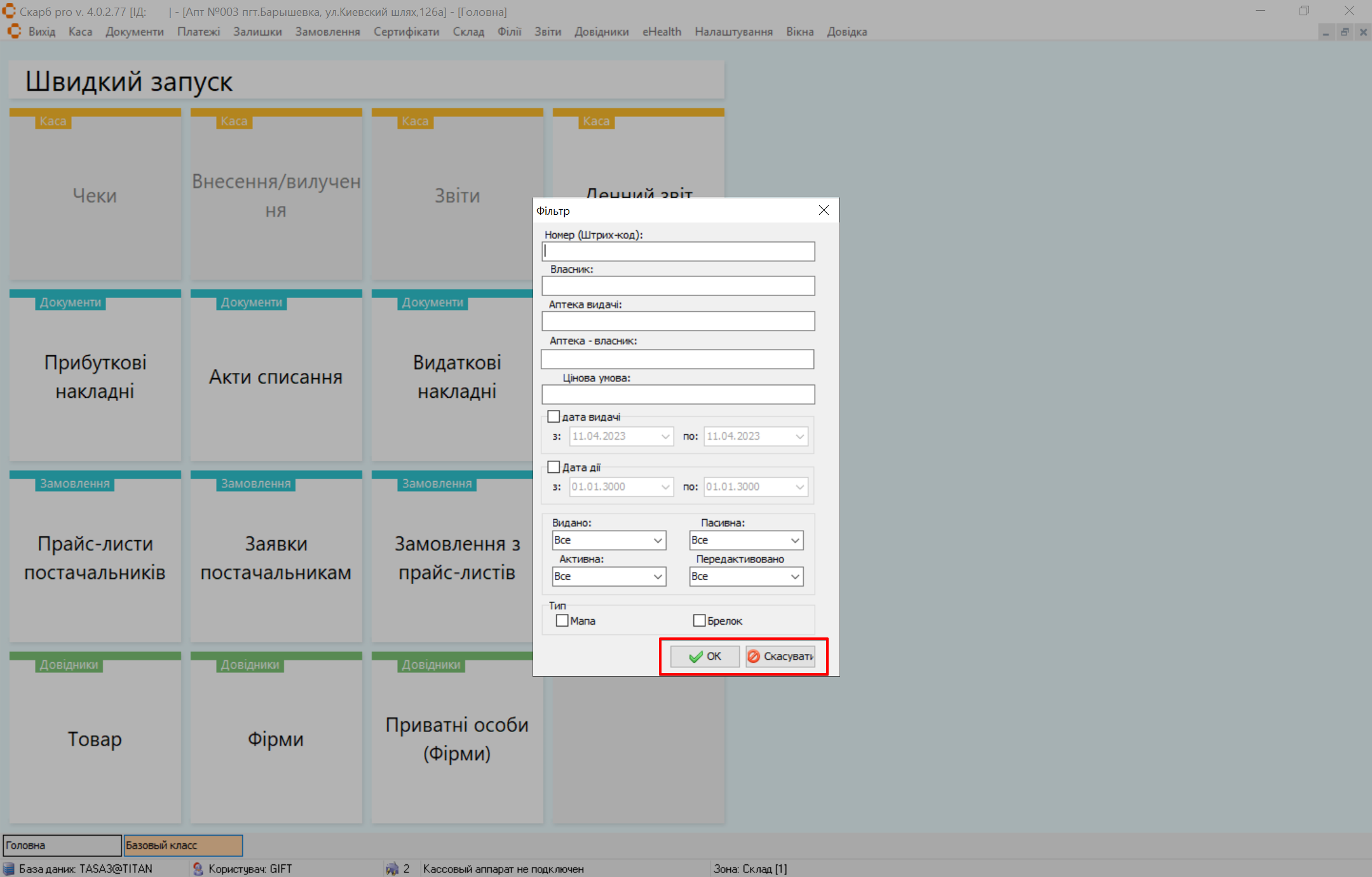
Task: Click the Власник input field
Action: click(677, 286)
